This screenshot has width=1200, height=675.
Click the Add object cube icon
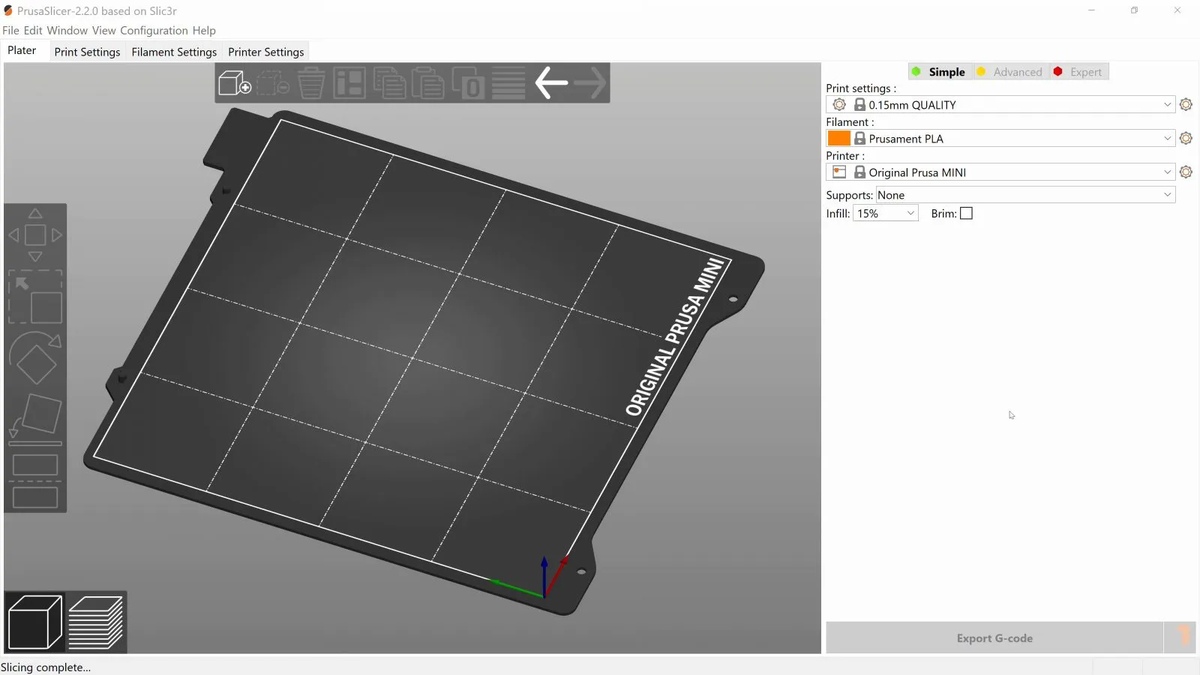(x=235, y=83)
